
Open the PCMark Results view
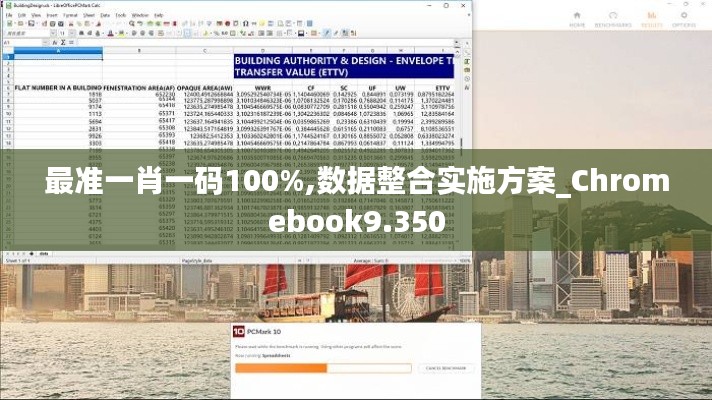[x=651, y=19]
